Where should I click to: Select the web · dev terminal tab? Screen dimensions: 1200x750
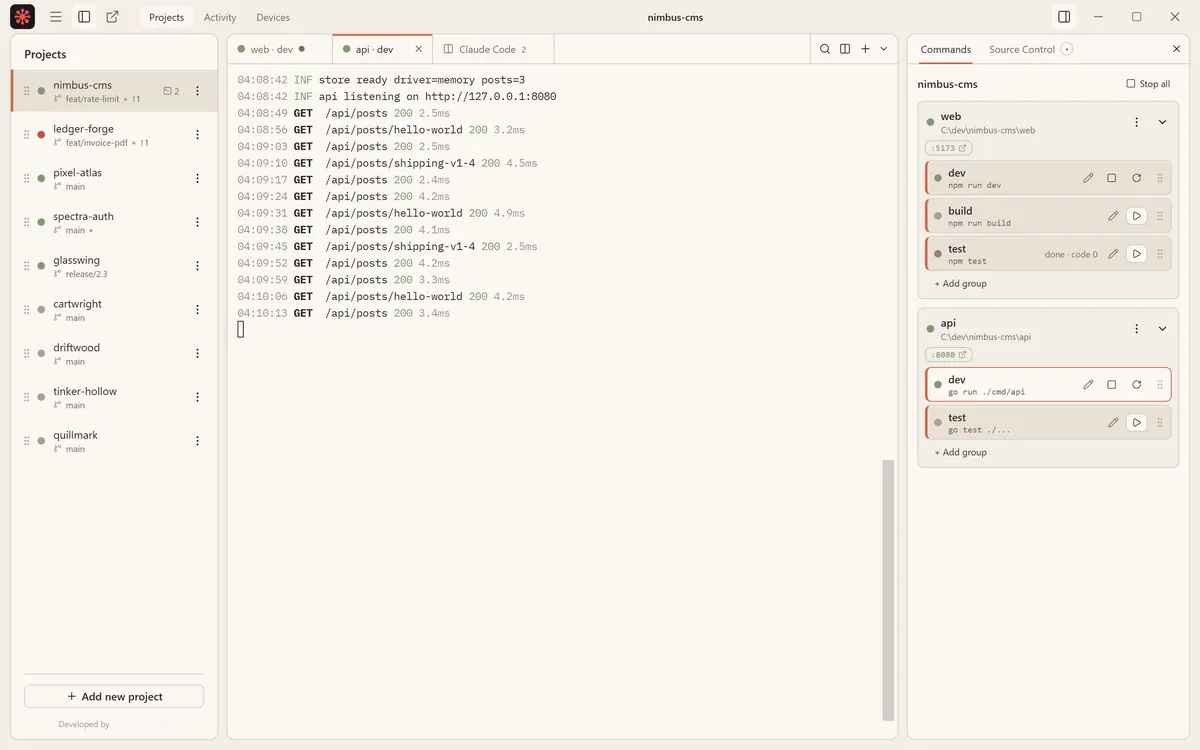pos(280,49)
